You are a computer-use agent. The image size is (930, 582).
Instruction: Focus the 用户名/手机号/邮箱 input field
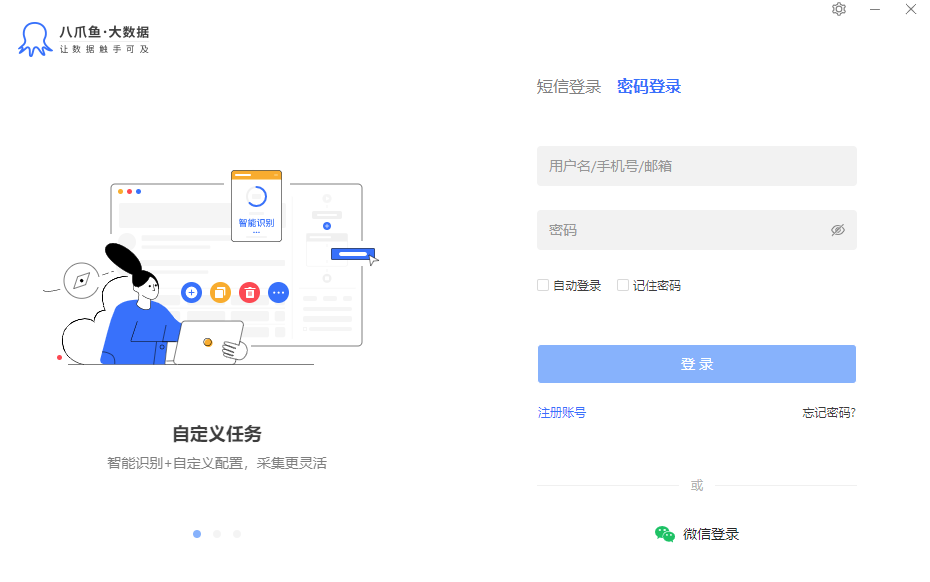(x=697, y=166)
